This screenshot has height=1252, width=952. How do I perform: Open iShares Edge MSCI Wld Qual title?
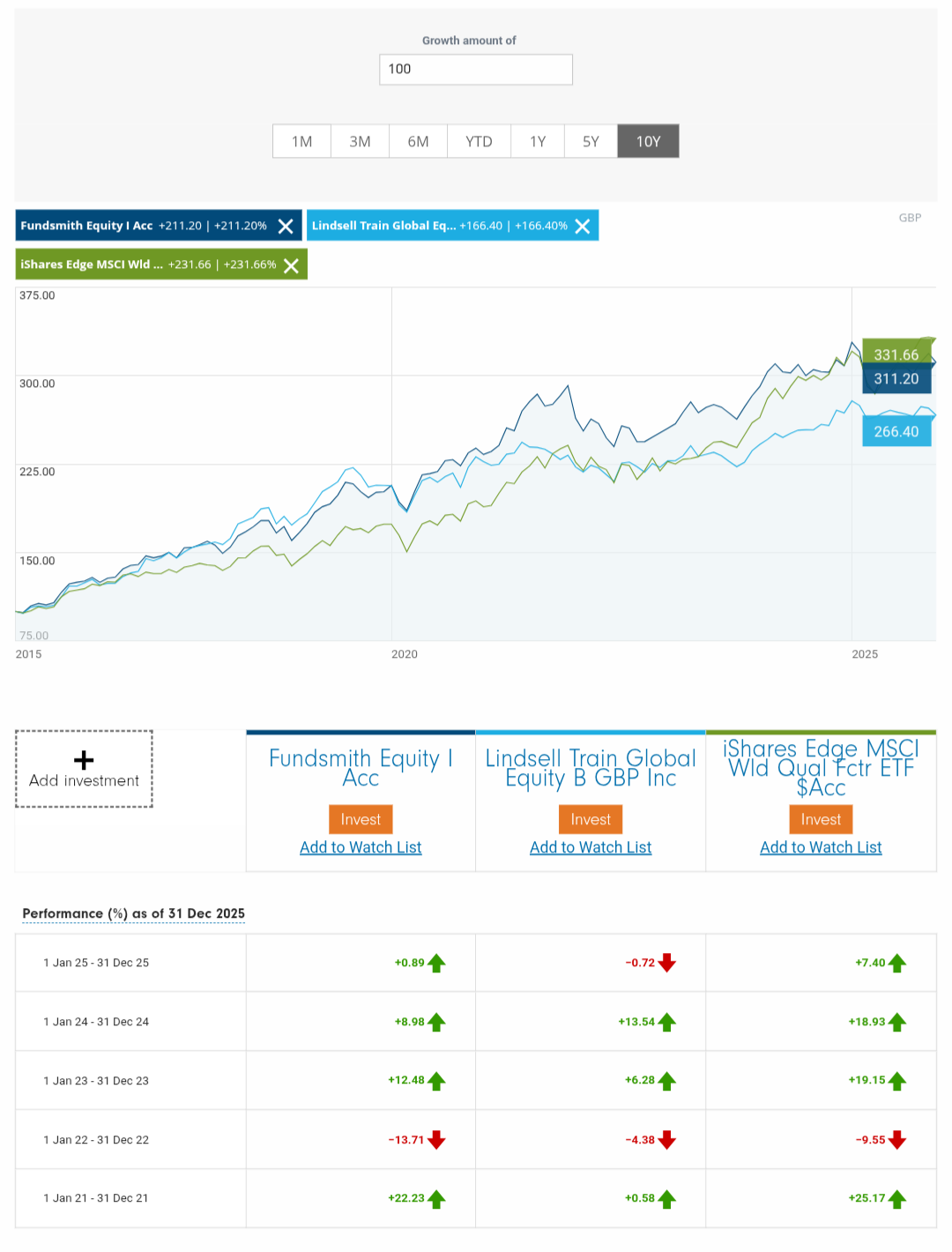click(x=821, y=767)
